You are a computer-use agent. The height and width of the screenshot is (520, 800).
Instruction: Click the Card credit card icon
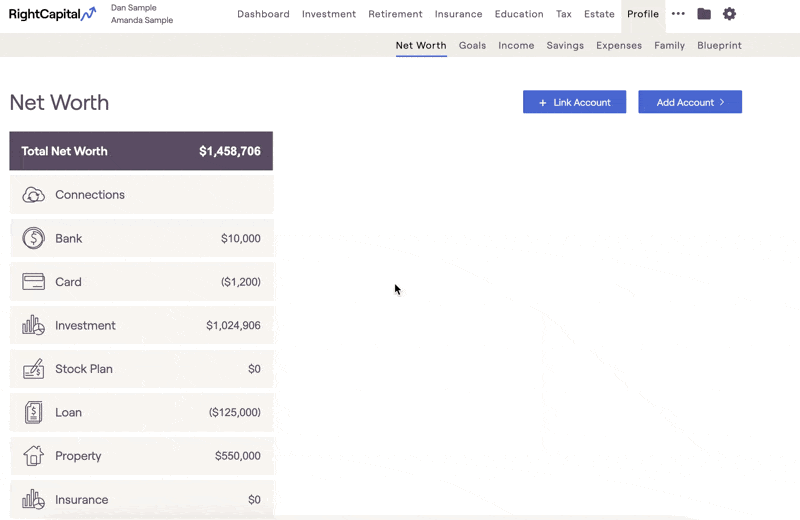[33, 282]
